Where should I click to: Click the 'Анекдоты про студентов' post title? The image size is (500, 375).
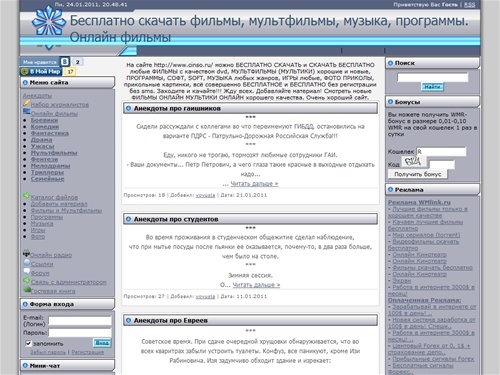coord(176,219)
